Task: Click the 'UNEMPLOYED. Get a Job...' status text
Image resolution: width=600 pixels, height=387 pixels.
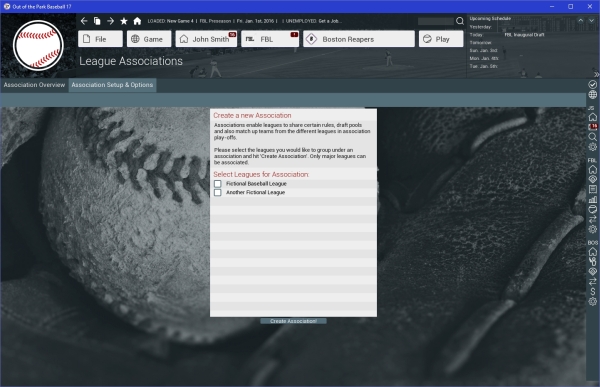Action: click(313, 21)
